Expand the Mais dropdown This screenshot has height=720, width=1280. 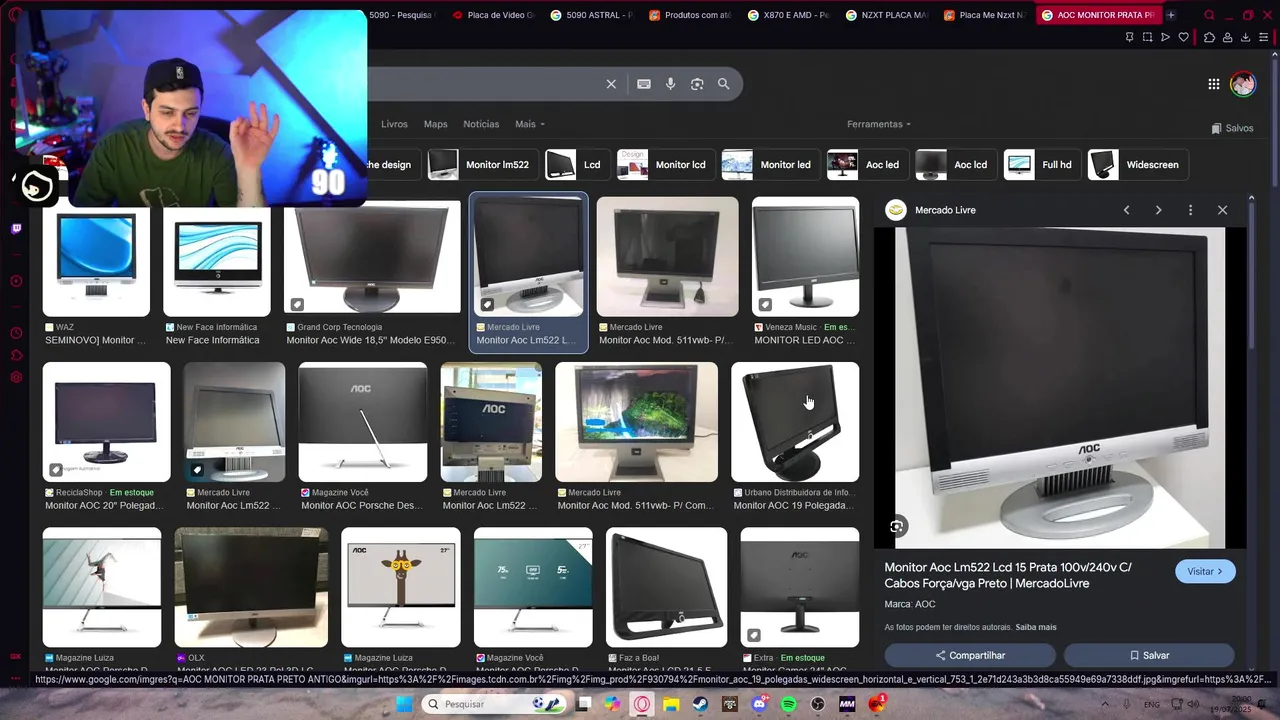point(530,124)
